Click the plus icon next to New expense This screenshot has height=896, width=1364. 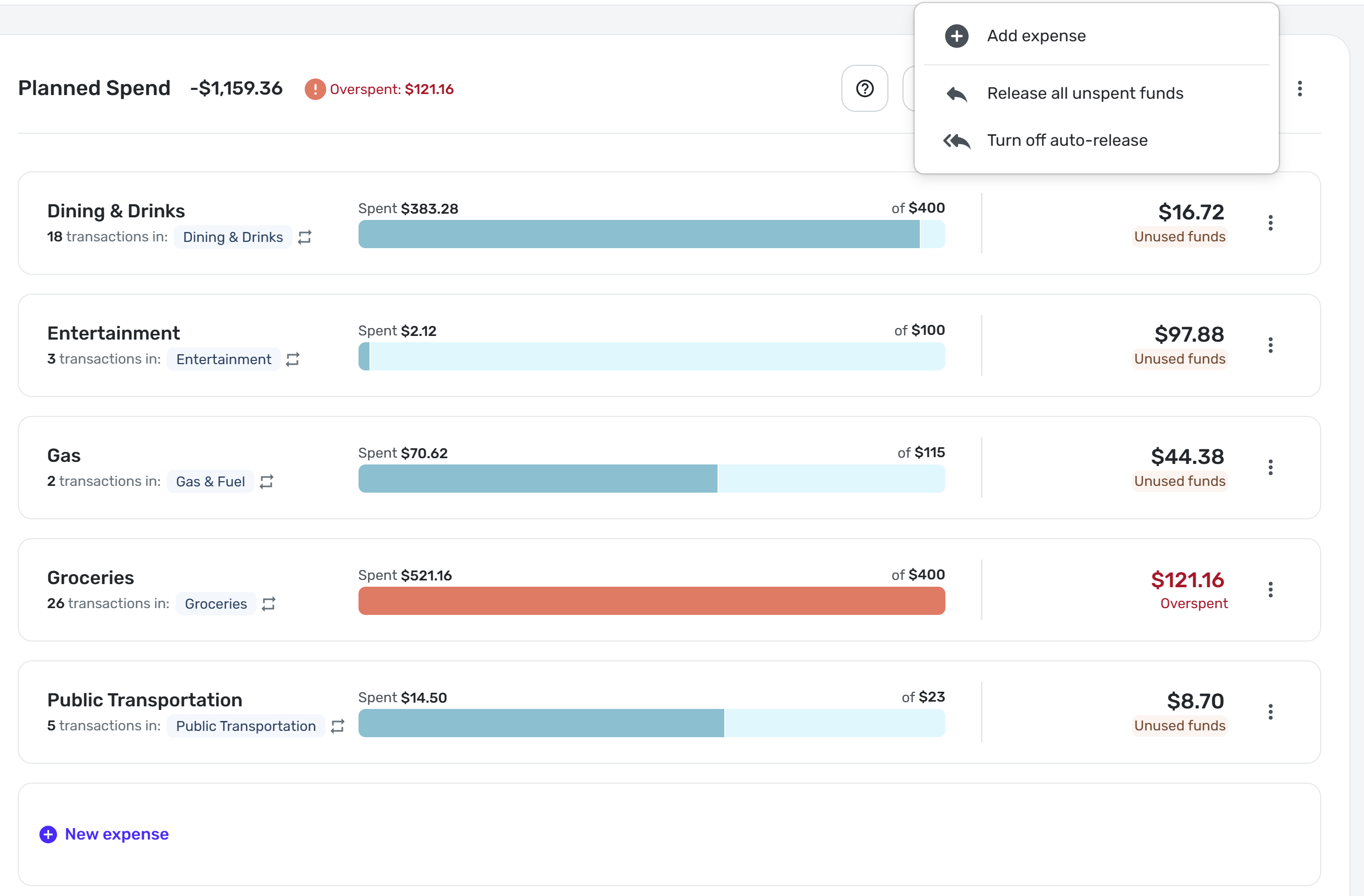48,834
